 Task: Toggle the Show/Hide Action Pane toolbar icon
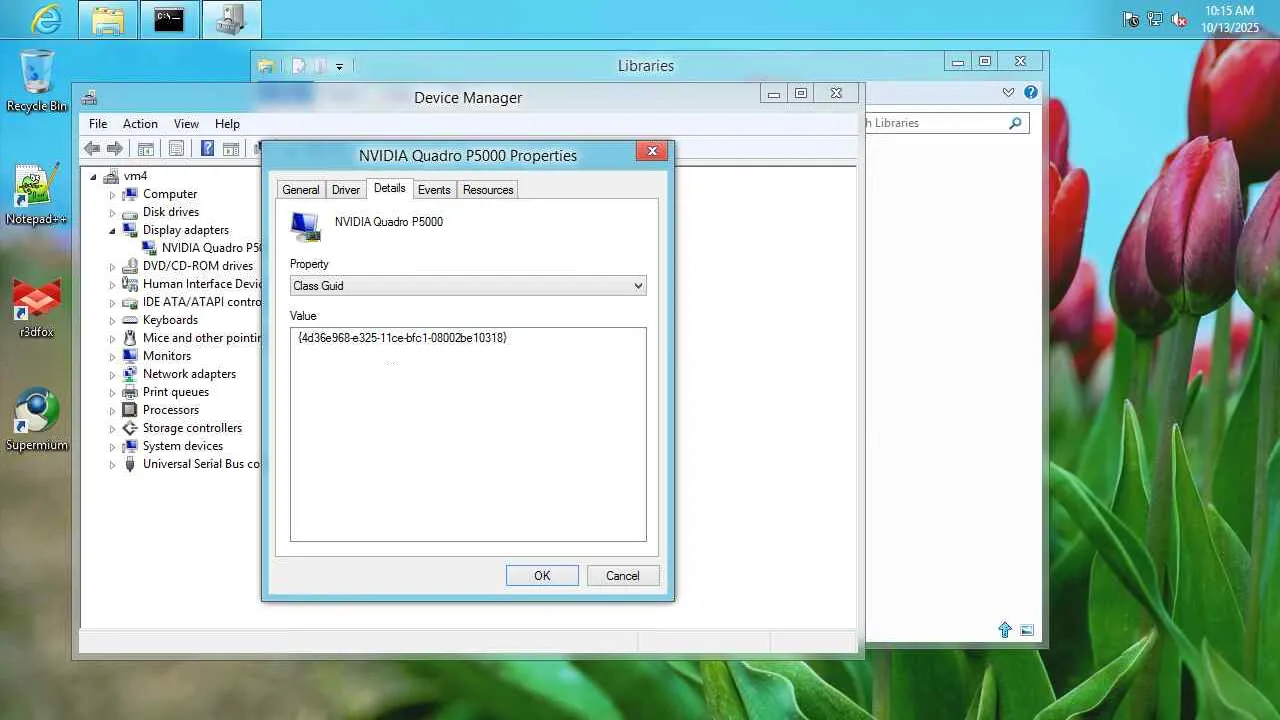click(x=231, y=149)
